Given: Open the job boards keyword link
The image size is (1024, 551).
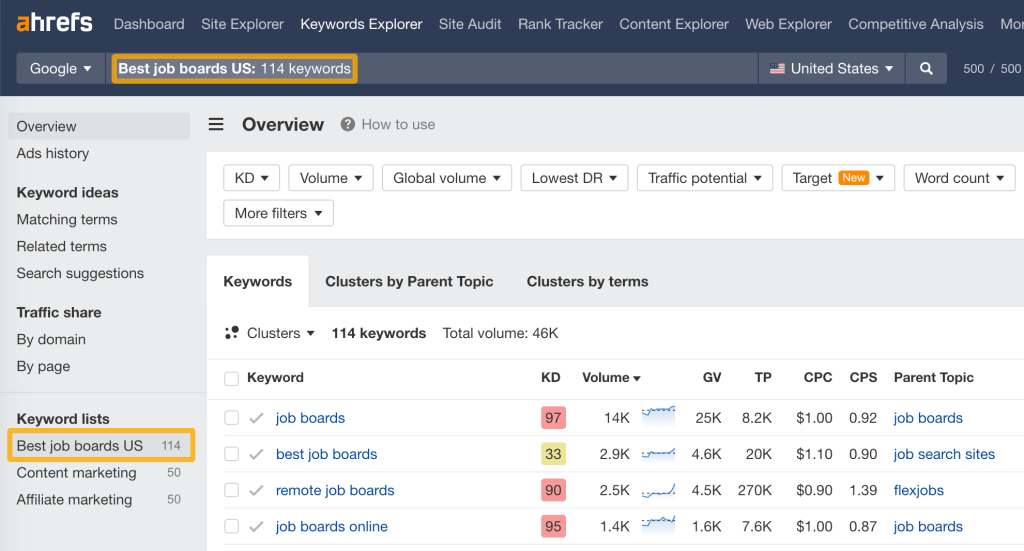Looking at the screenshot, I should [x=310, y=418].
